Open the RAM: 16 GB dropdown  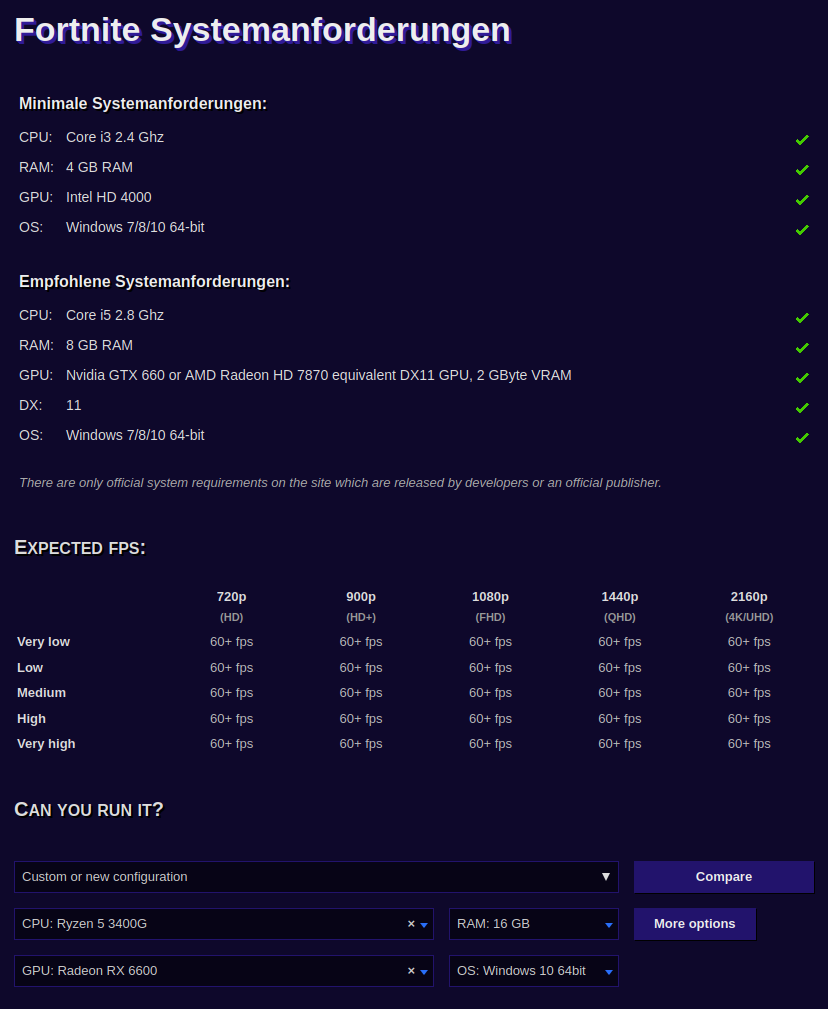point(607,923)
